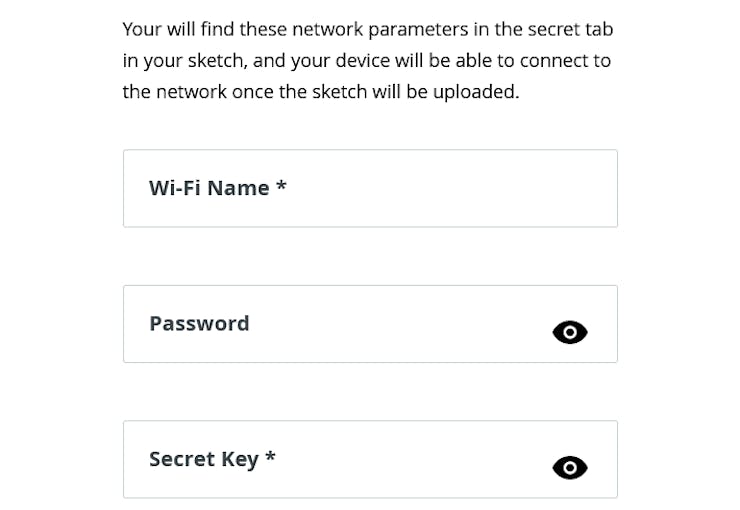Toggle secret key visibility with the eye icon

[570, 468]
